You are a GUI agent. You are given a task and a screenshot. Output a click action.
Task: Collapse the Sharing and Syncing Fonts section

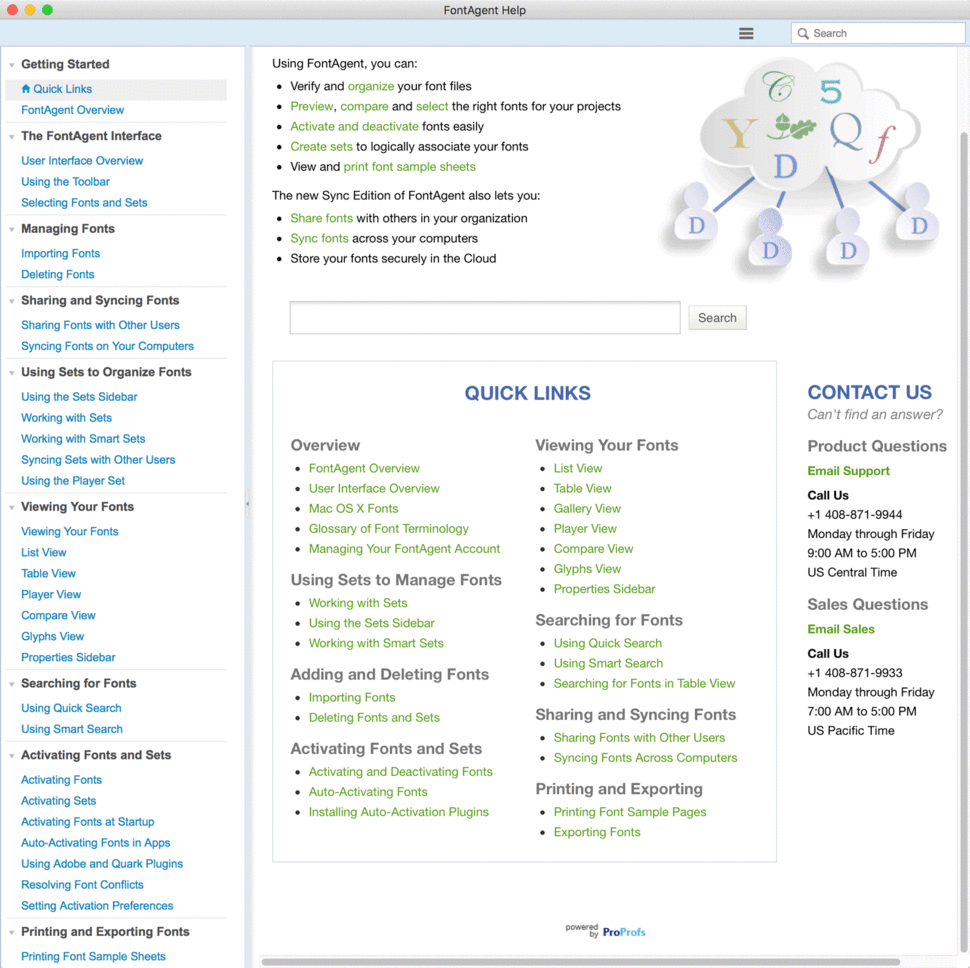point(12,301)
